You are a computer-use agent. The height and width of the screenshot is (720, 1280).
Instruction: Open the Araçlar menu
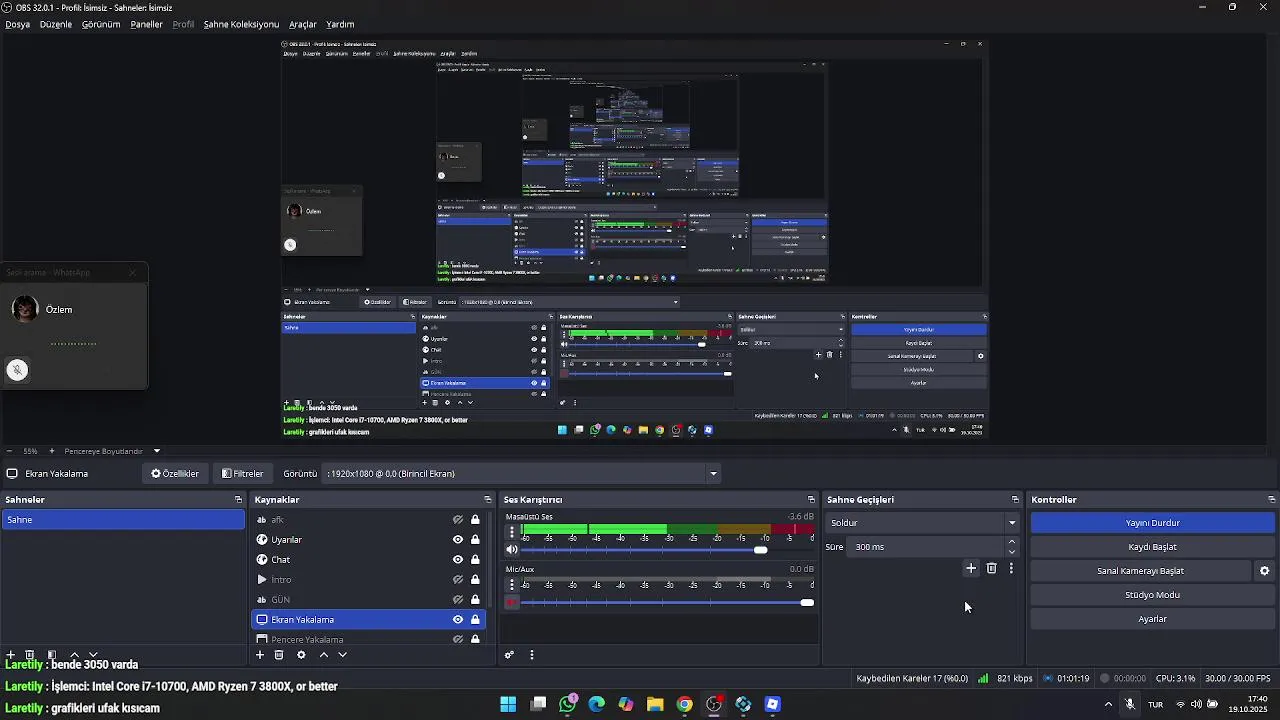tap(303, 24)
